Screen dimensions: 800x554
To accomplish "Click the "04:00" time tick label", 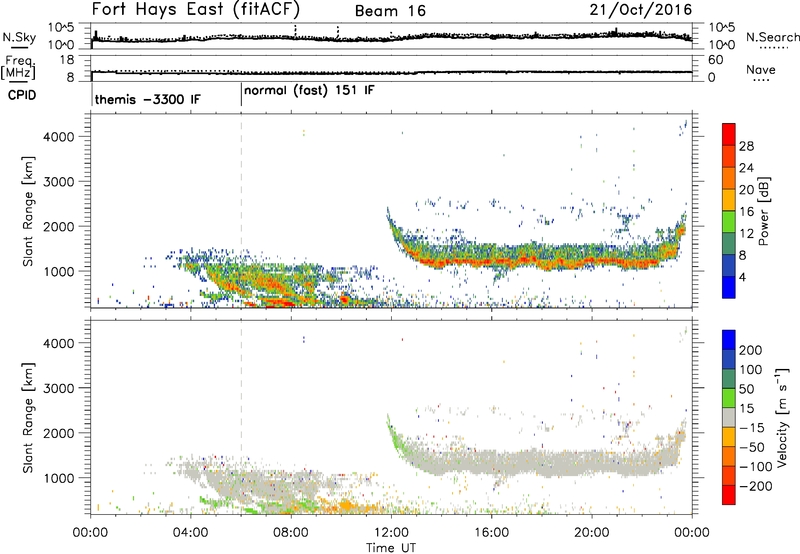I will click(191, 533).
